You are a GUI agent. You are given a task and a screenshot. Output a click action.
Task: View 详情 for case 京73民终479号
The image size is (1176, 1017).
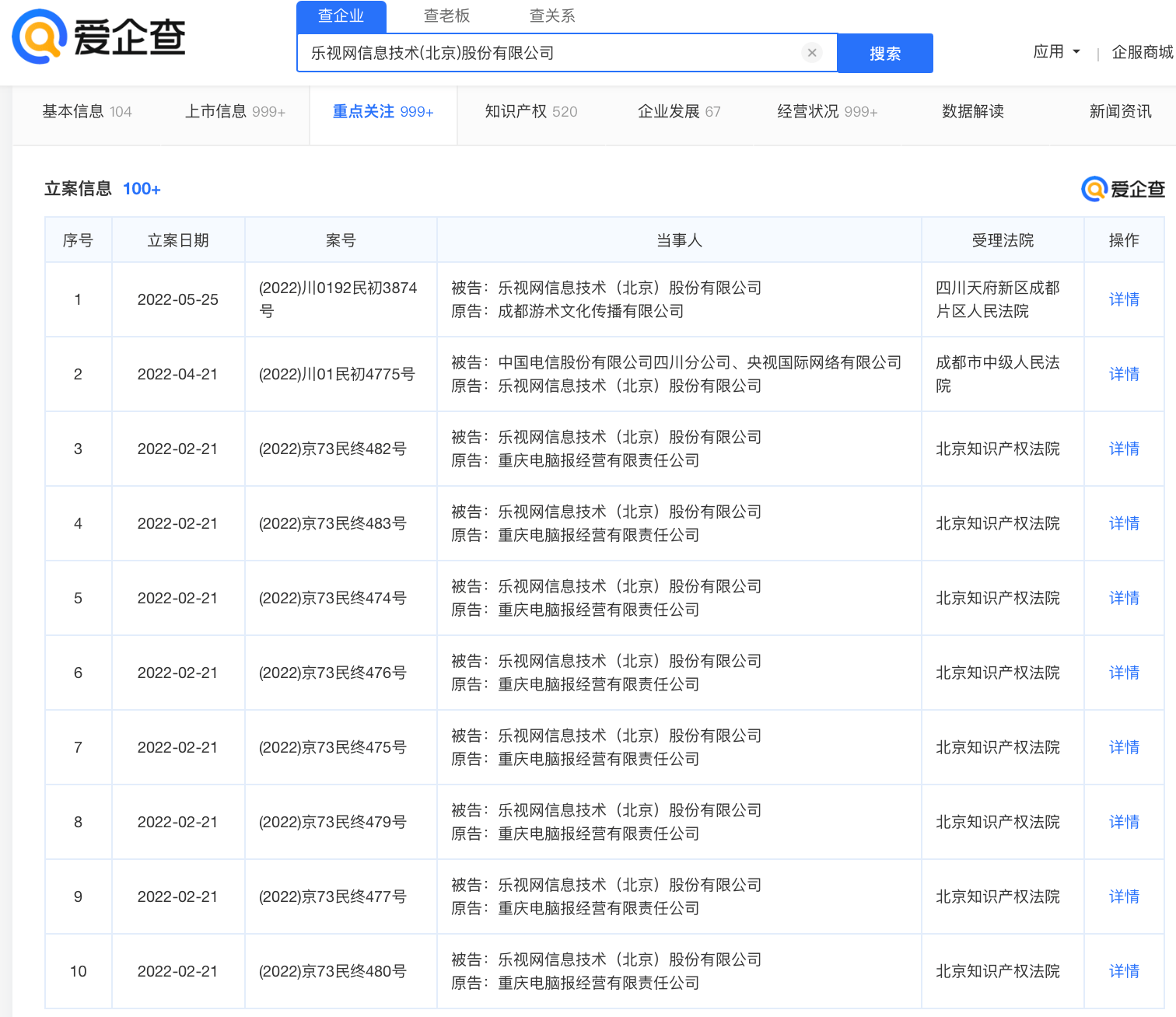(1124, 823)
